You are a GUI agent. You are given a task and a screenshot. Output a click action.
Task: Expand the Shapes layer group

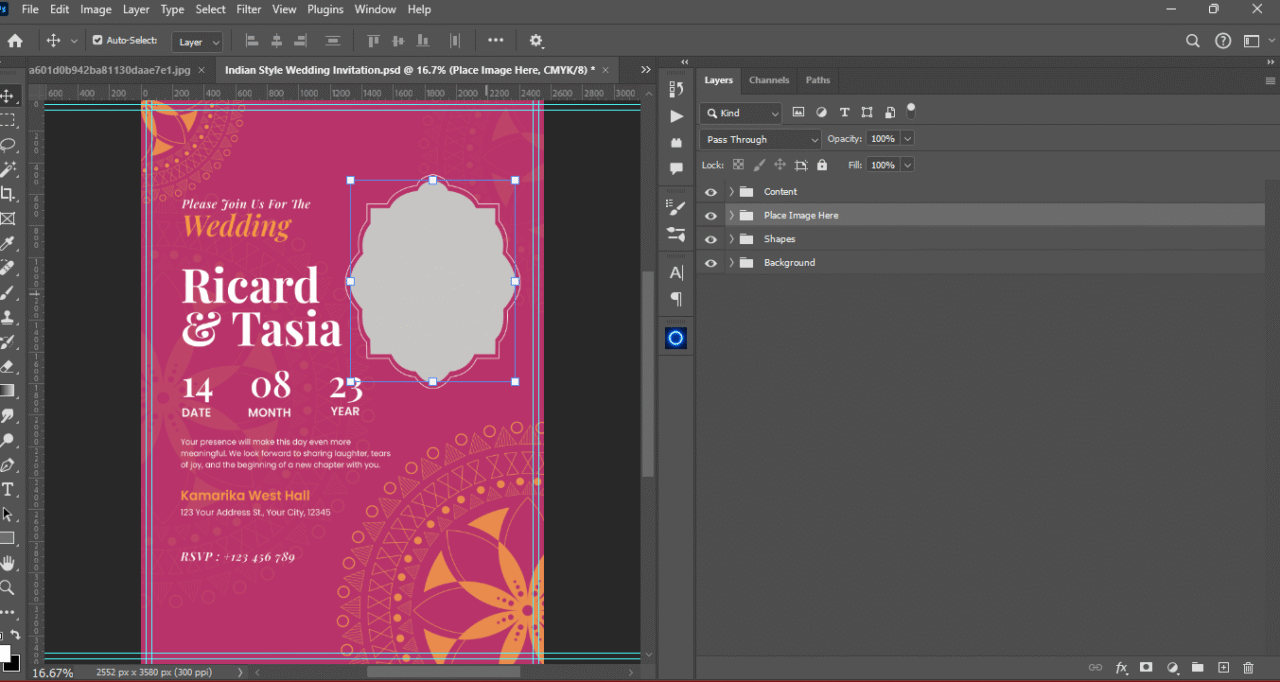pyautogui.click(x=731, y=239)
